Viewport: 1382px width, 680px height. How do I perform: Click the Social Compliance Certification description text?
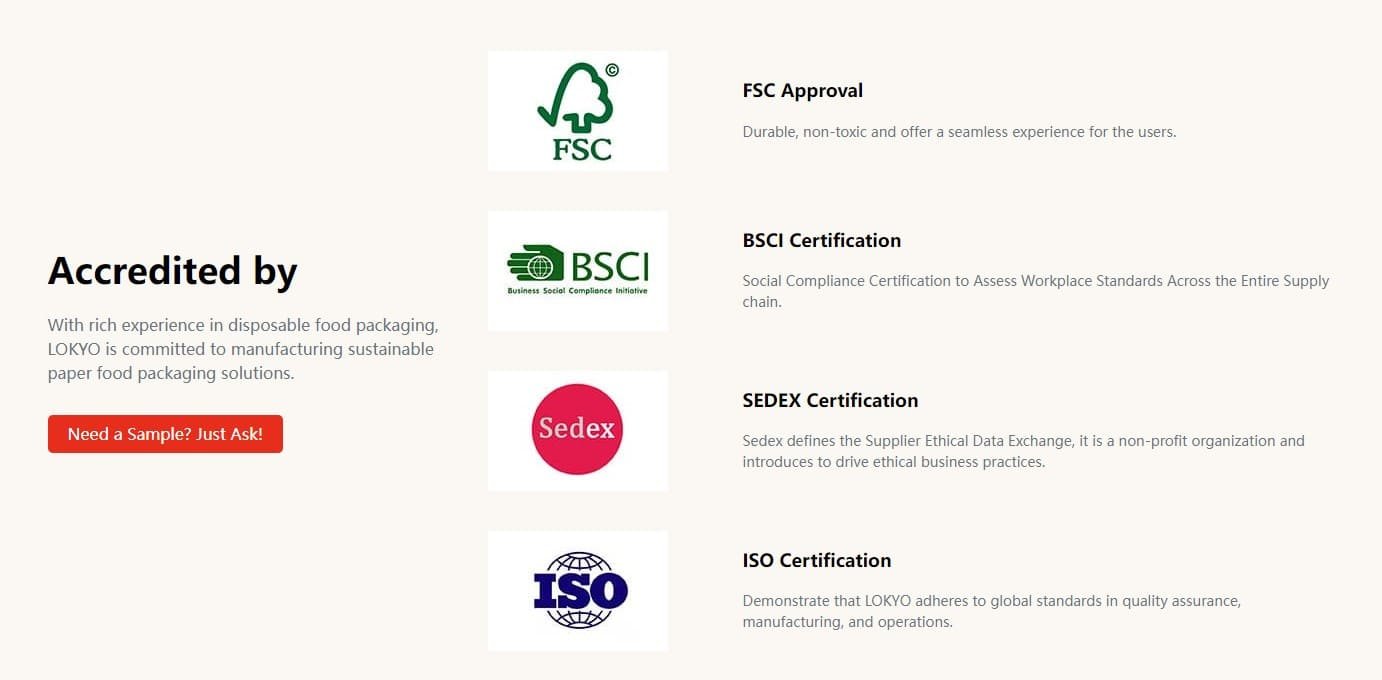[x=1036, y=291]
